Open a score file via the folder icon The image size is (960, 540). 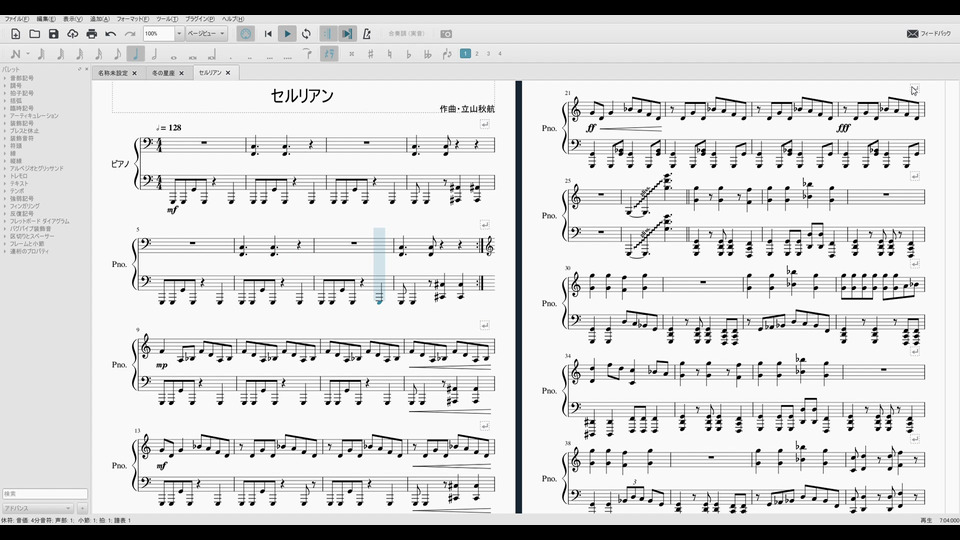(x=35, y=34)
